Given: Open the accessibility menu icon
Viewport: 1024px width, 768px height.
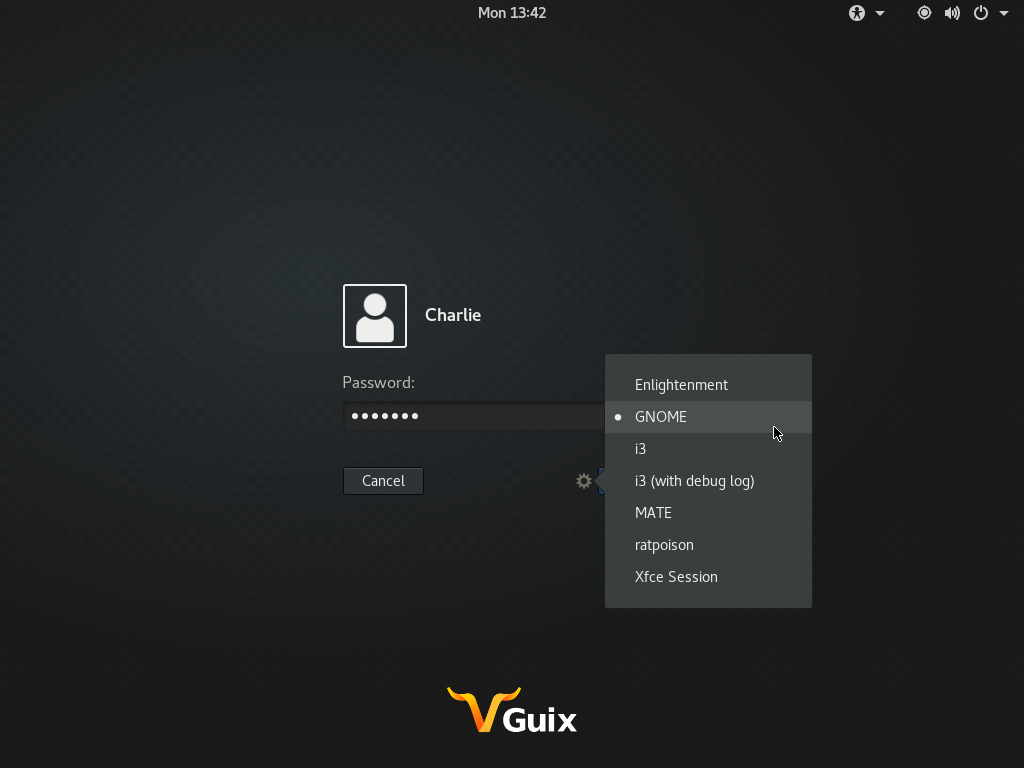Looking at the screenshot, I should pyautogui.click(x=857, y=13).
